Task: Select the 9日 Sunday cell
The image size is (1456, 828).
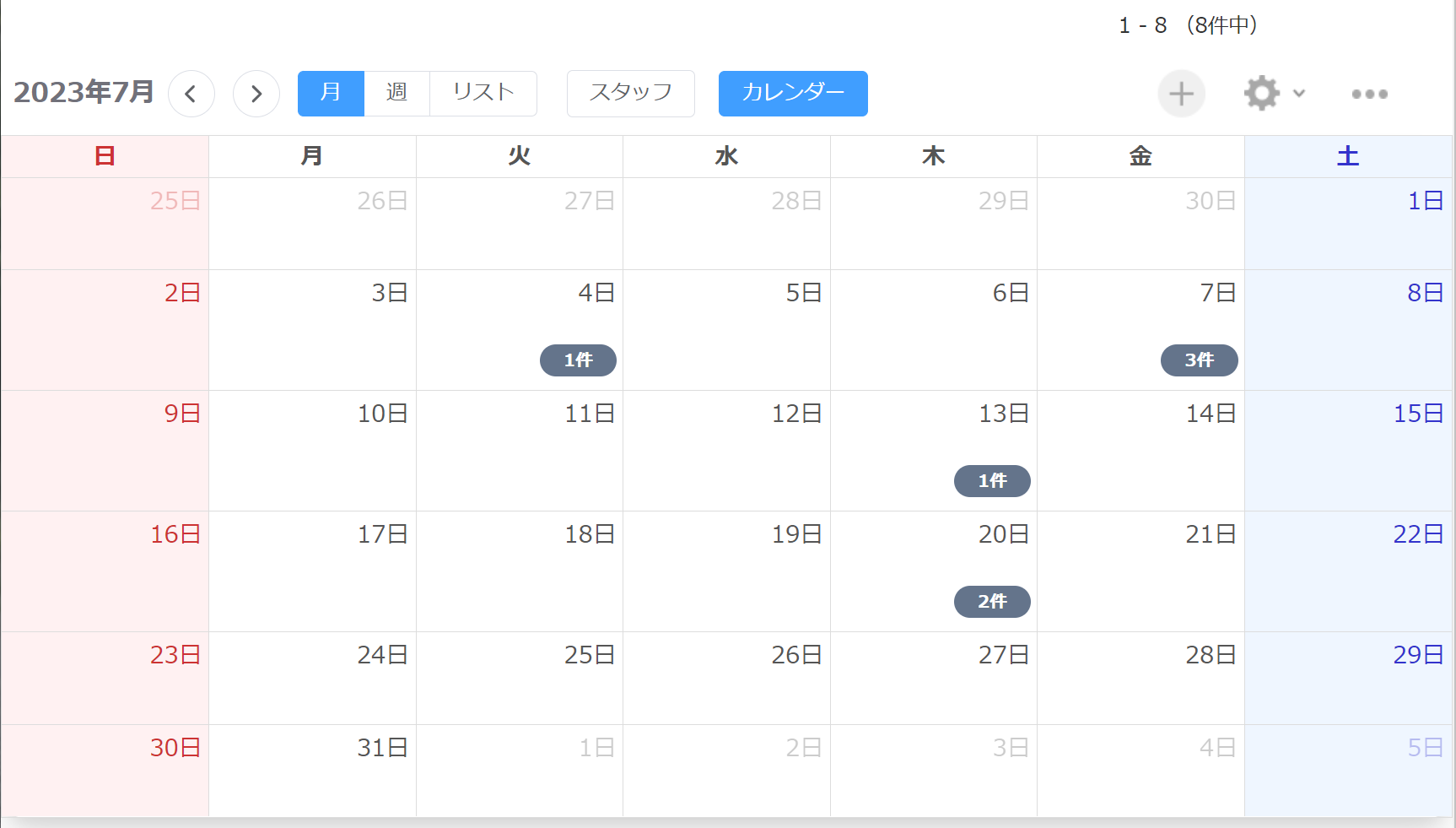Action: click(105, 451)
